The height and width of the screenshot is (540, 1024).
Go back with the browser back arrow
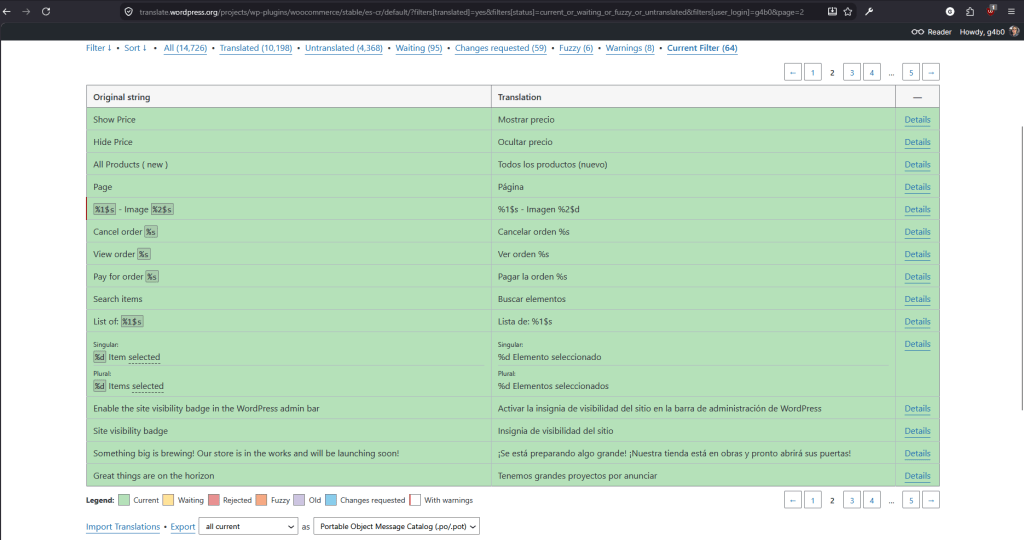click(7, 12)
